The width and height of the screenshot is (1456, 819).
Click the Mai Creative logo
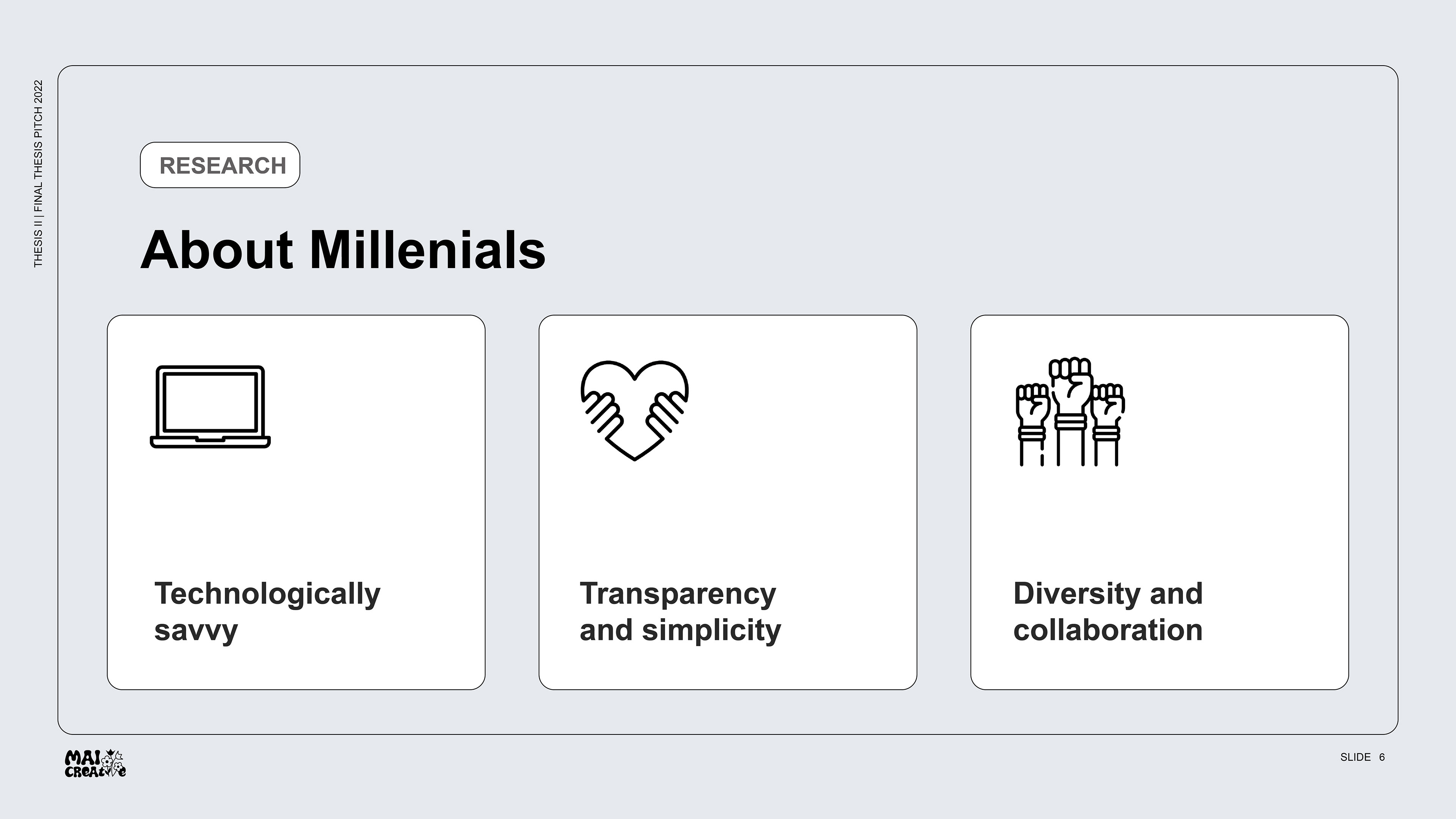(x=96, y=764)
